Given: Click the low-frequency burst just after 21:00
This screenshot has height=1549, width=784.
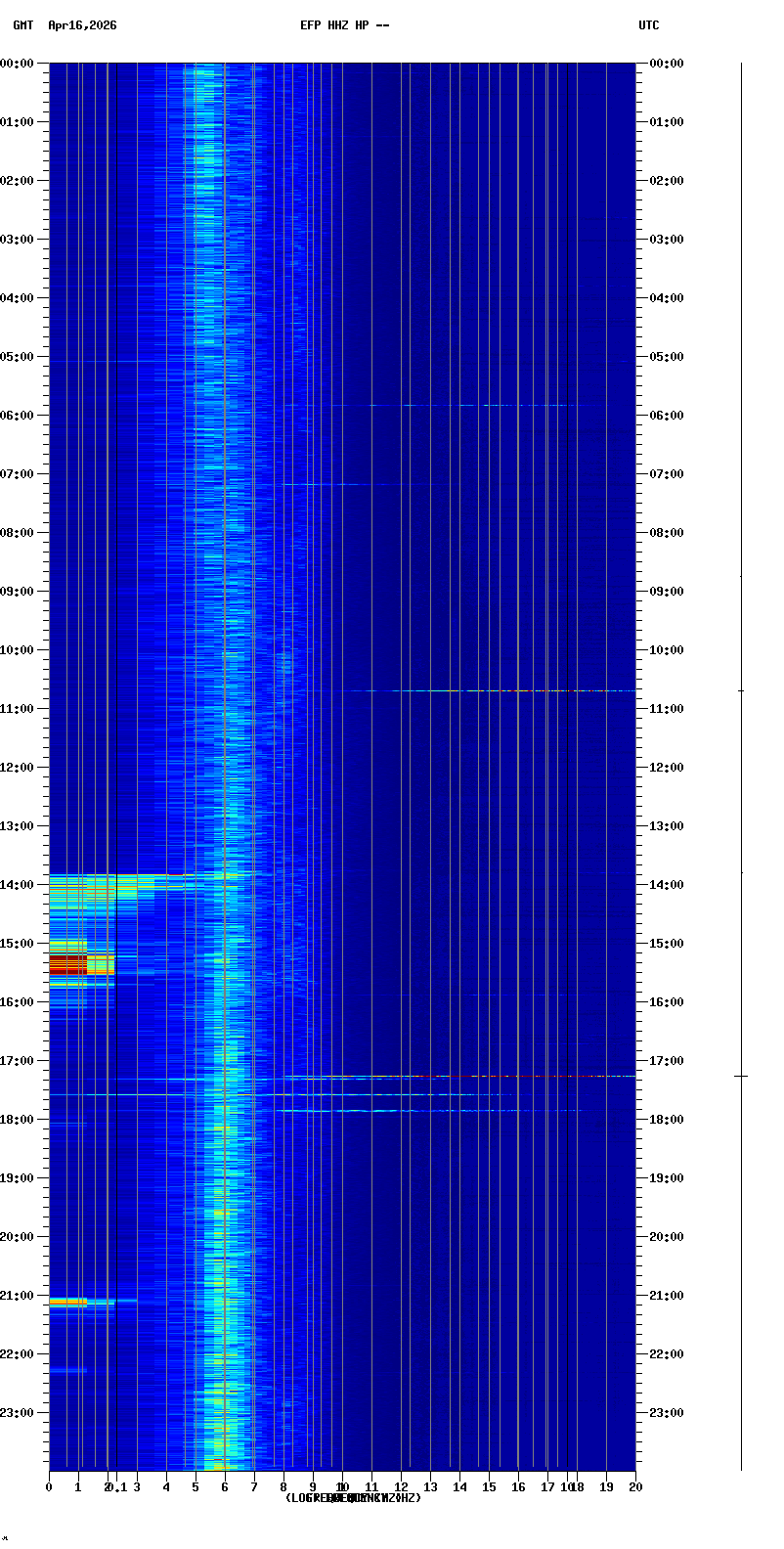Looking at the screenshot, I should (68, 1302).
